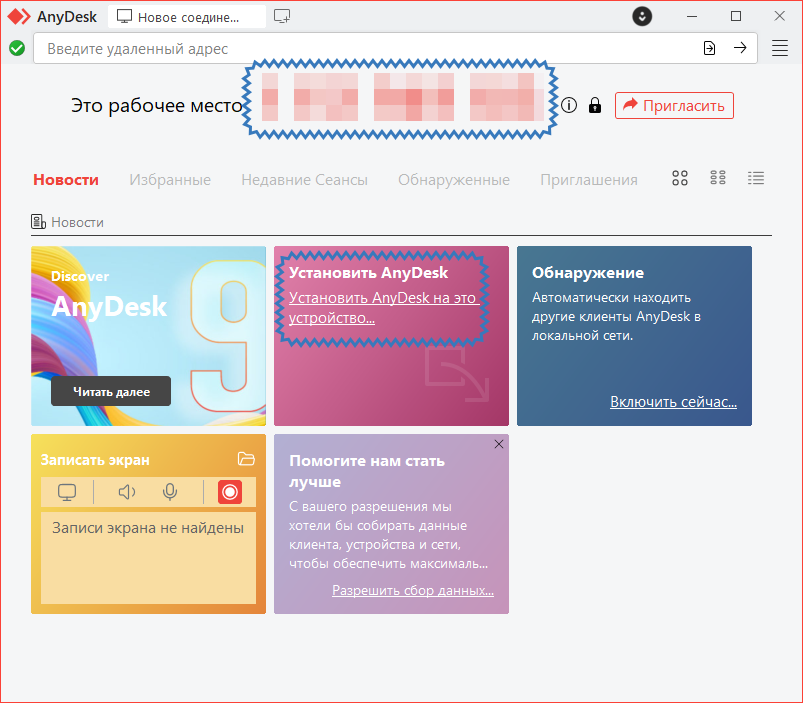
Task: Switch to large tiles view
Action: pyautogui.click(x=680, y=178)
